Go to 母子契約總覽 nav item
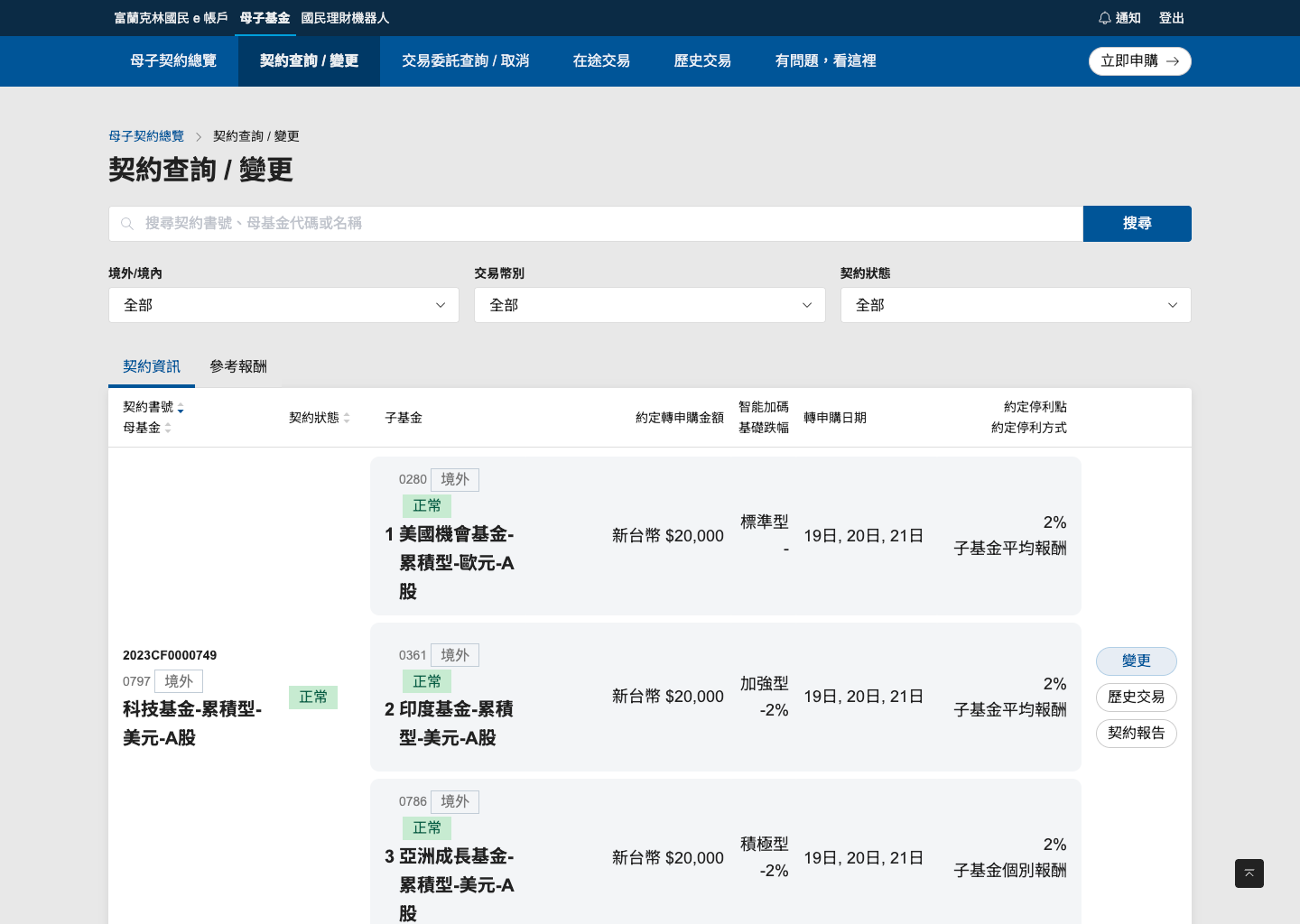This screenshot has height=924, width=1300. [x=173, y=61]
